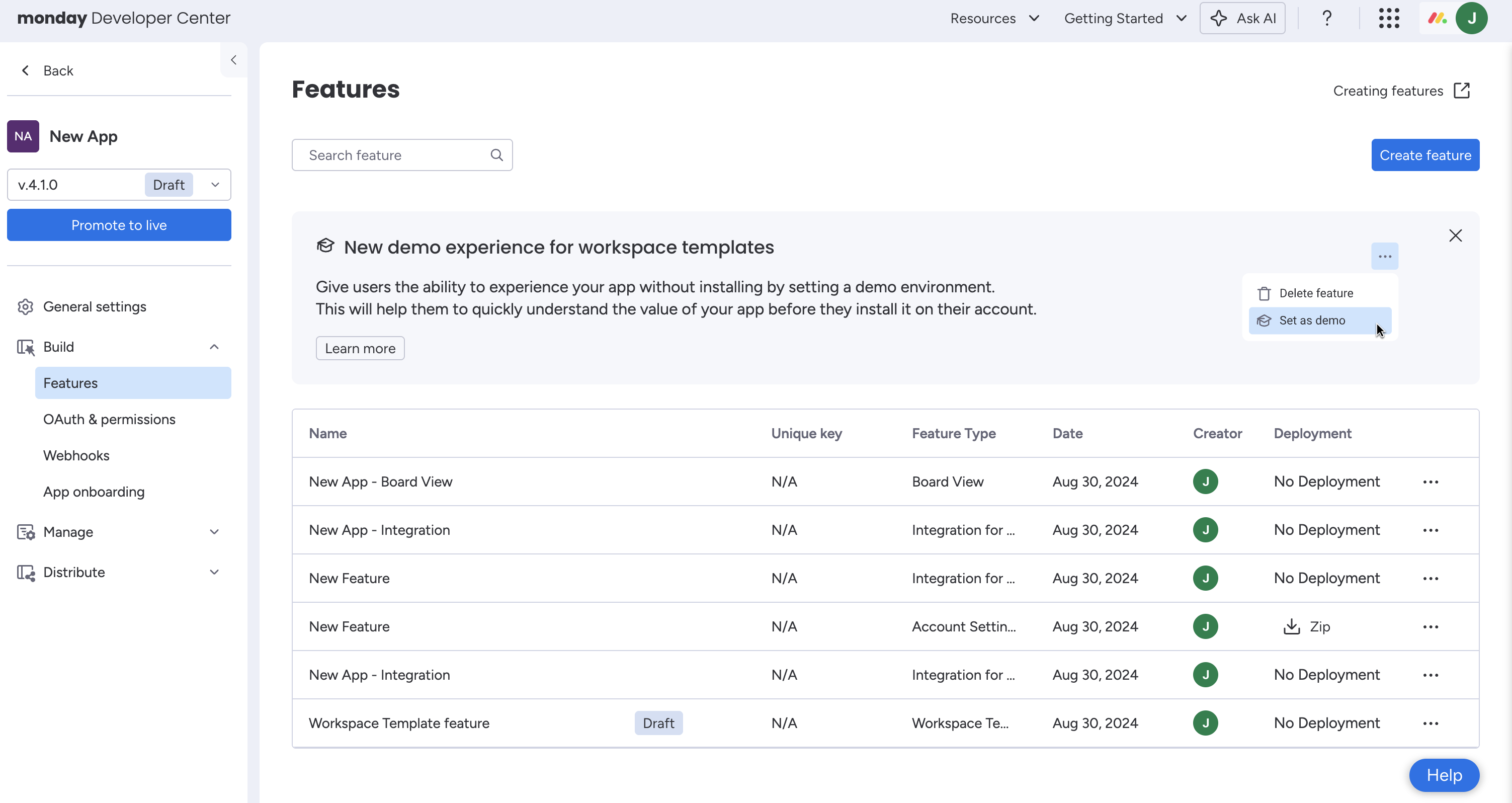Click the Build section icon

coord(25,347)
